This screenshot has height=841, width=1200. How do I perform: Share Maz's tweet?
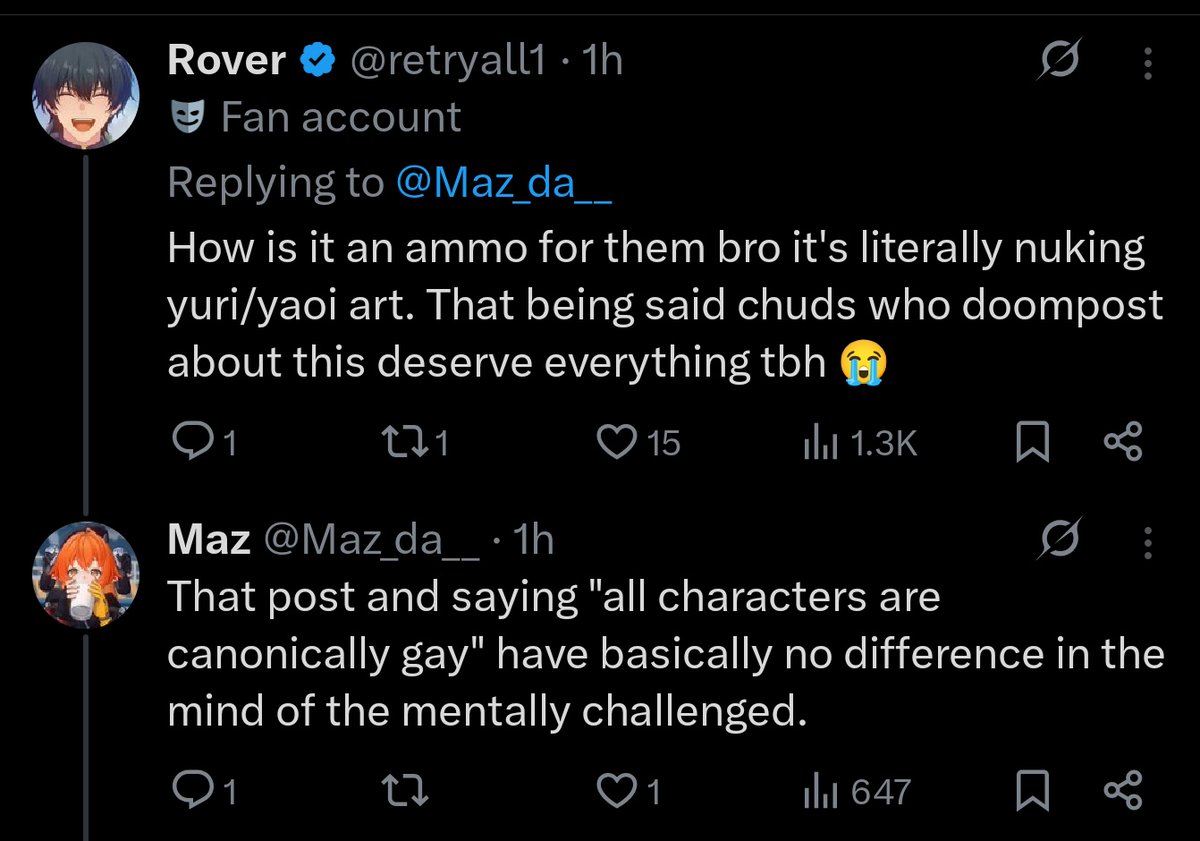click(x=1122, y=791)
